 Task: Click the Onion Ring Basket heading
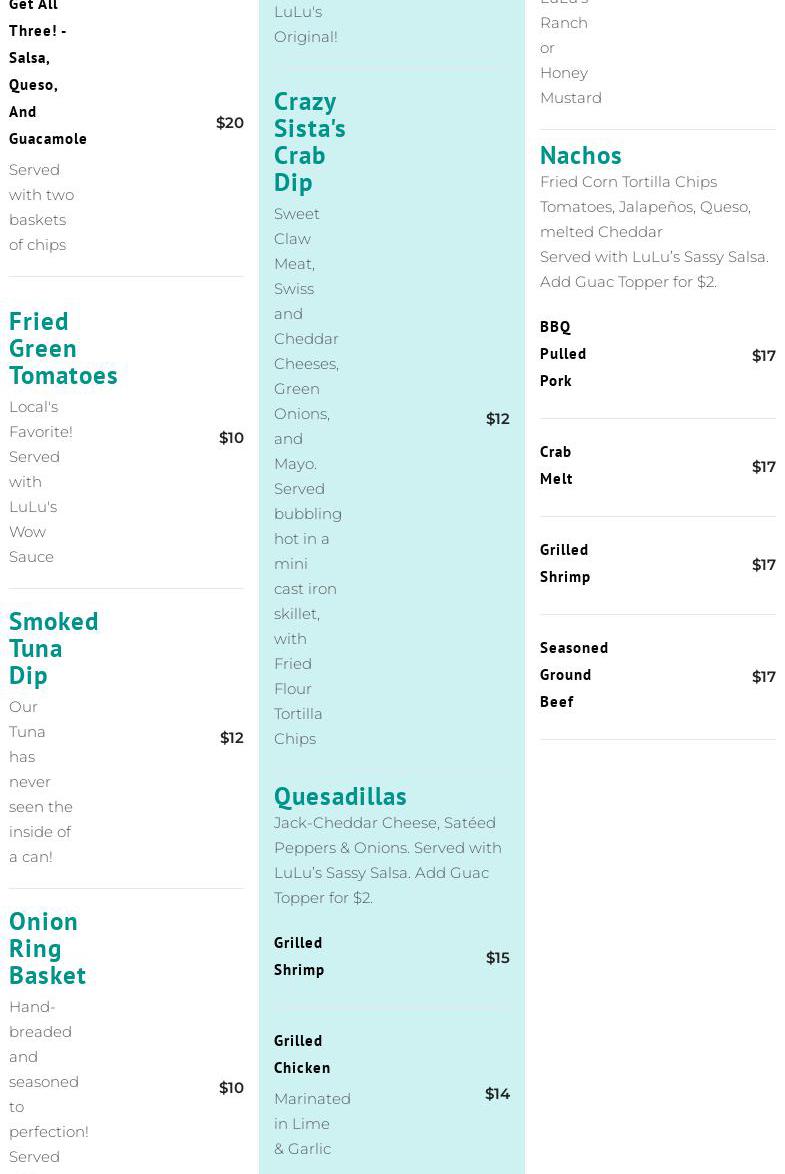coord(47,948)
